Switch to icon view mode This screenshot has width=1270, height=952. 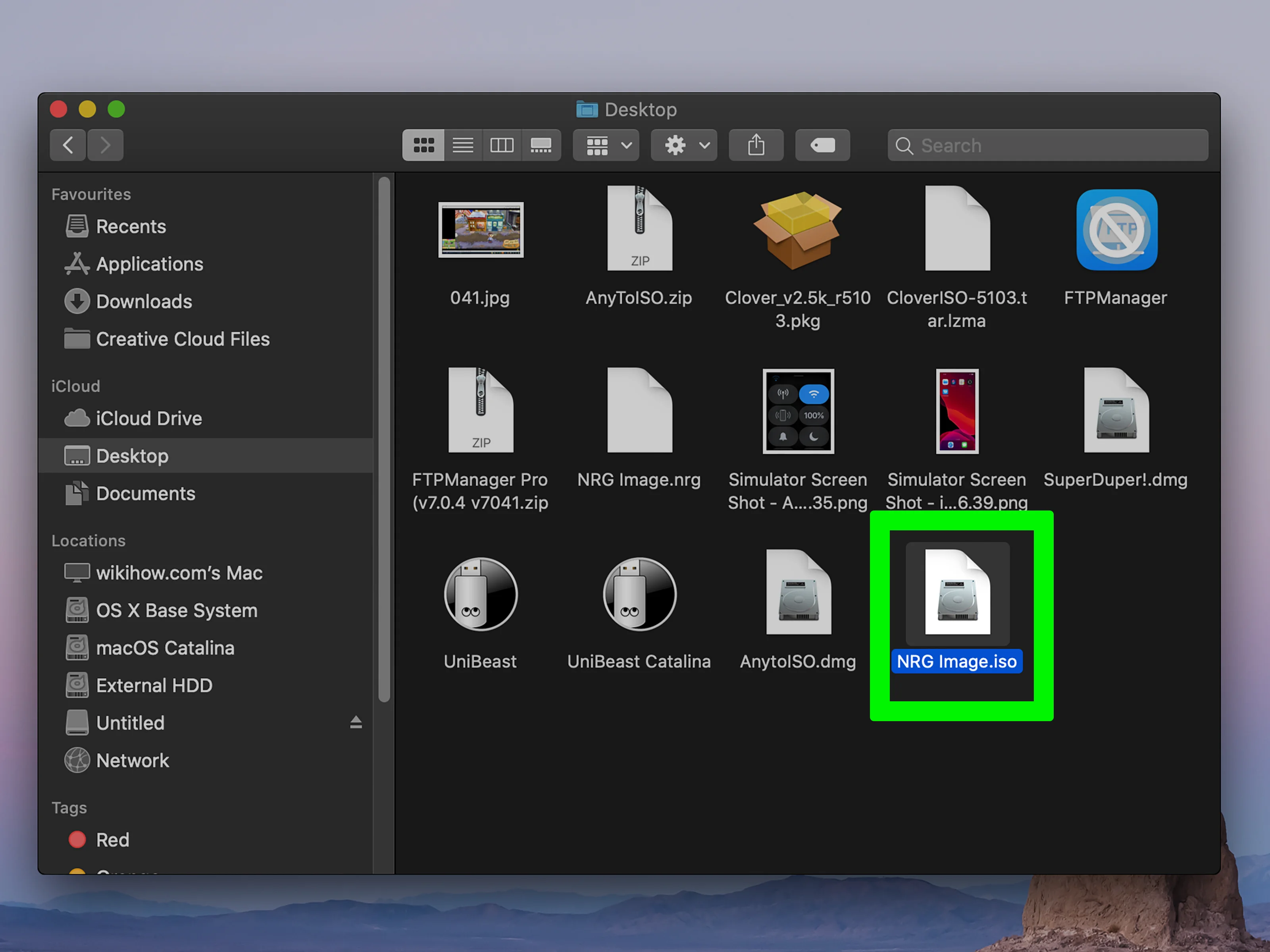pyautogui.click(x=423, y=145)
